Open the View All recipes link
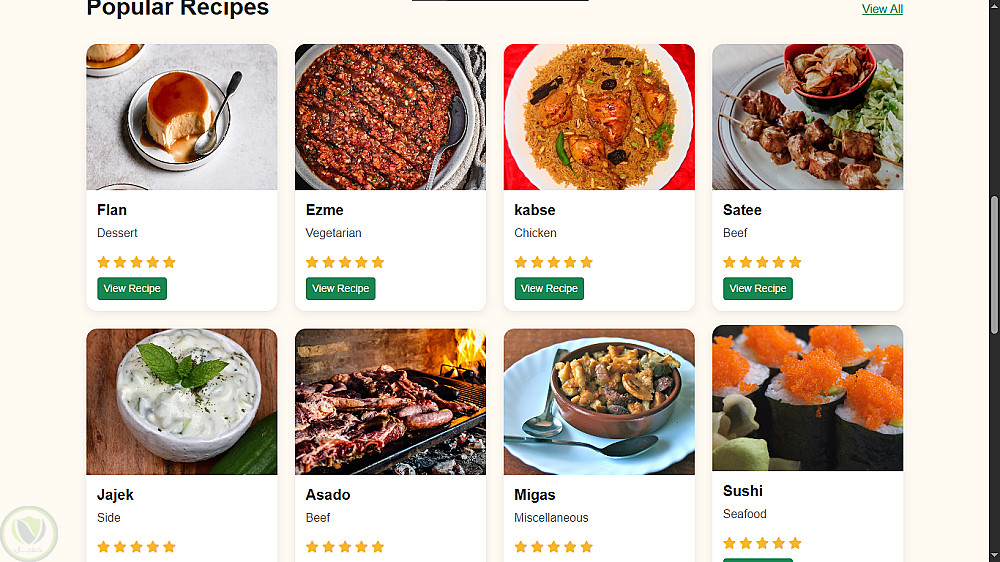Screen dimensions: 1000x562 882,9
